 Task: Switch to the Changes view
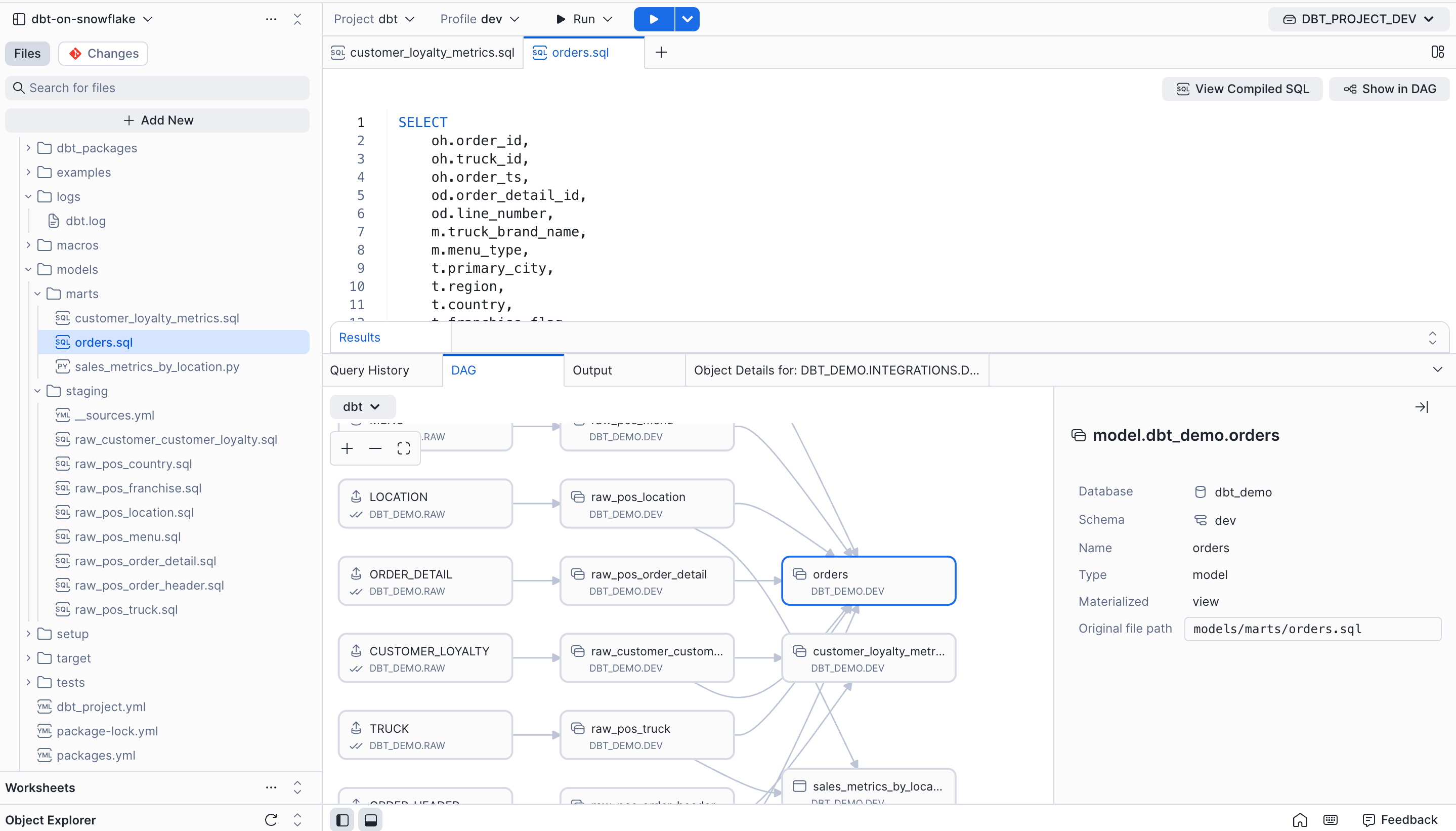point(103,53)
